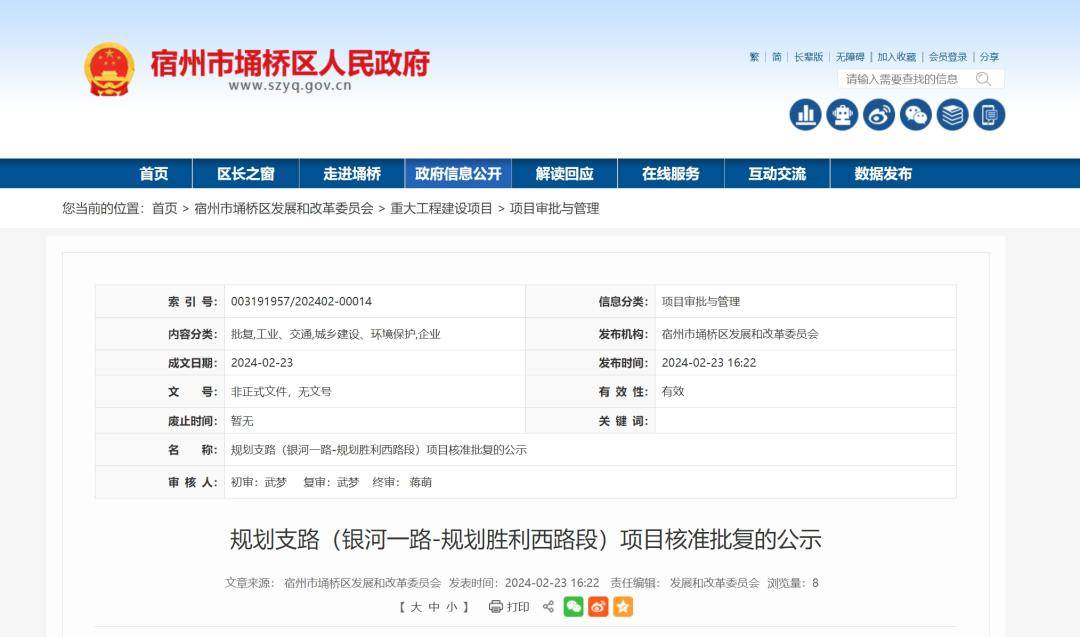
Task: Open the 政府信息公开 navigation tab
Action: (458, 174)
